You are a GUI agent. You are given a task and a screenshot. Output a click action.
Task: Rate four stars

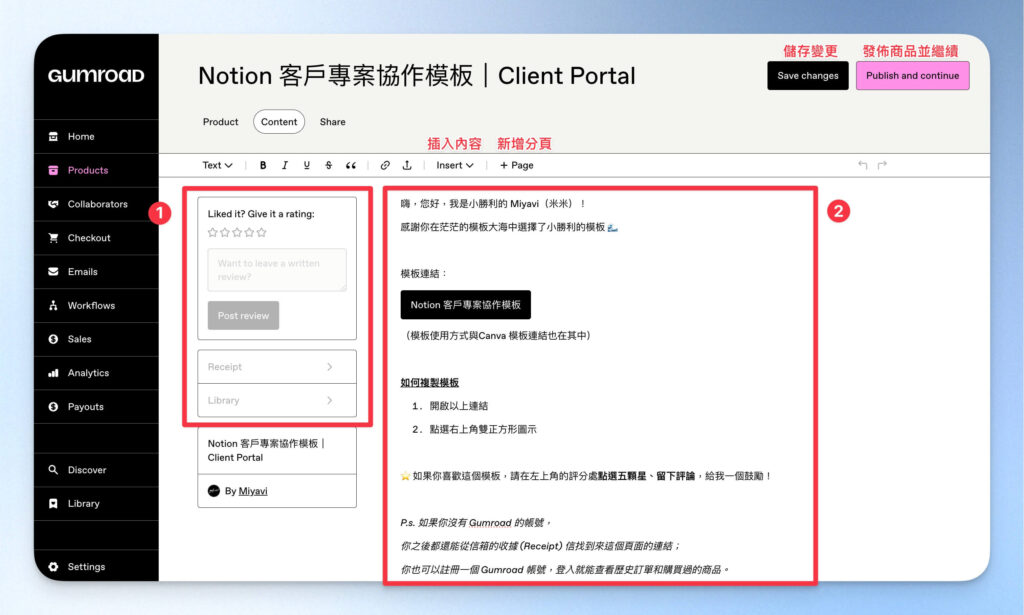click(x=249, y=232)
